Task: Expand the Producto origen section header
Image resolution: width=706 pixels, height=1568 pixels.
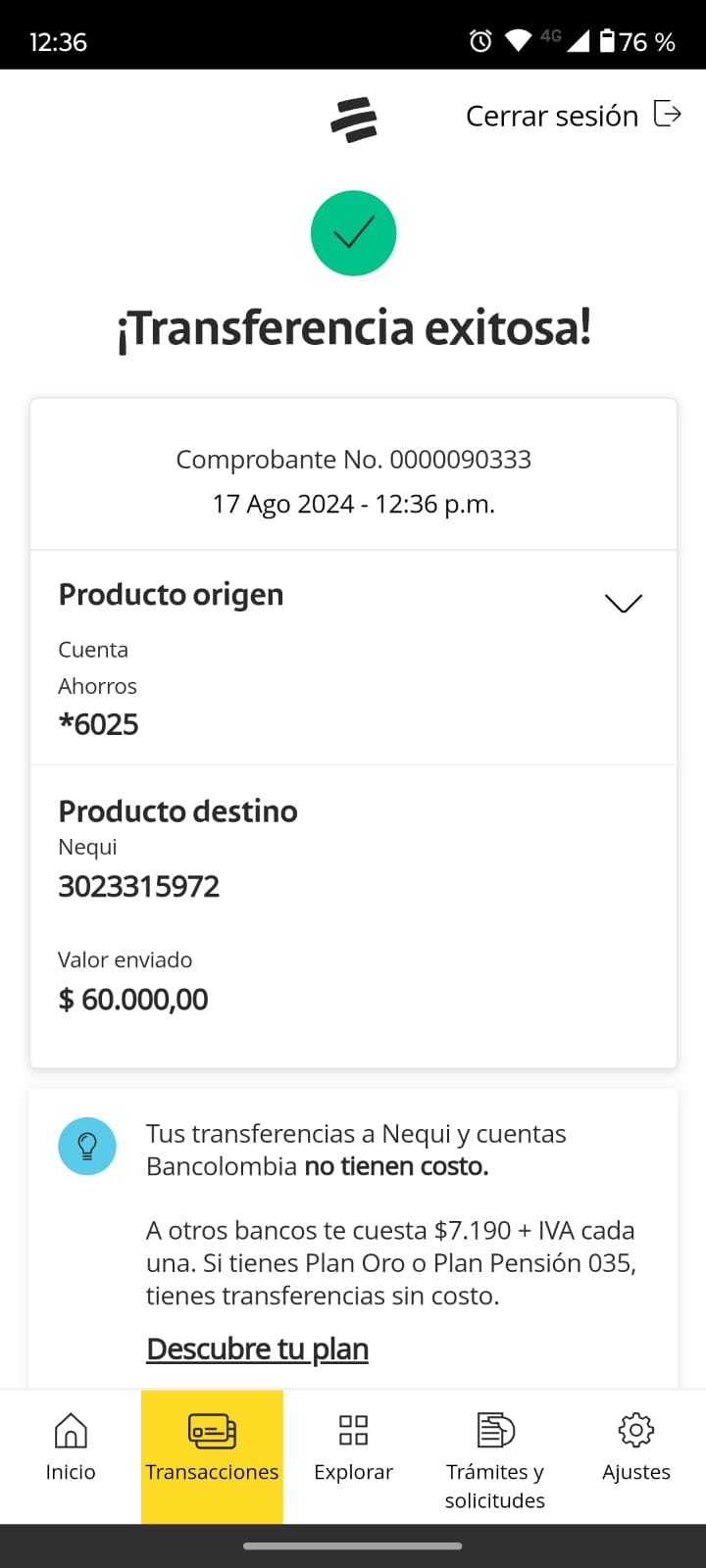Action: click(172, 595)
